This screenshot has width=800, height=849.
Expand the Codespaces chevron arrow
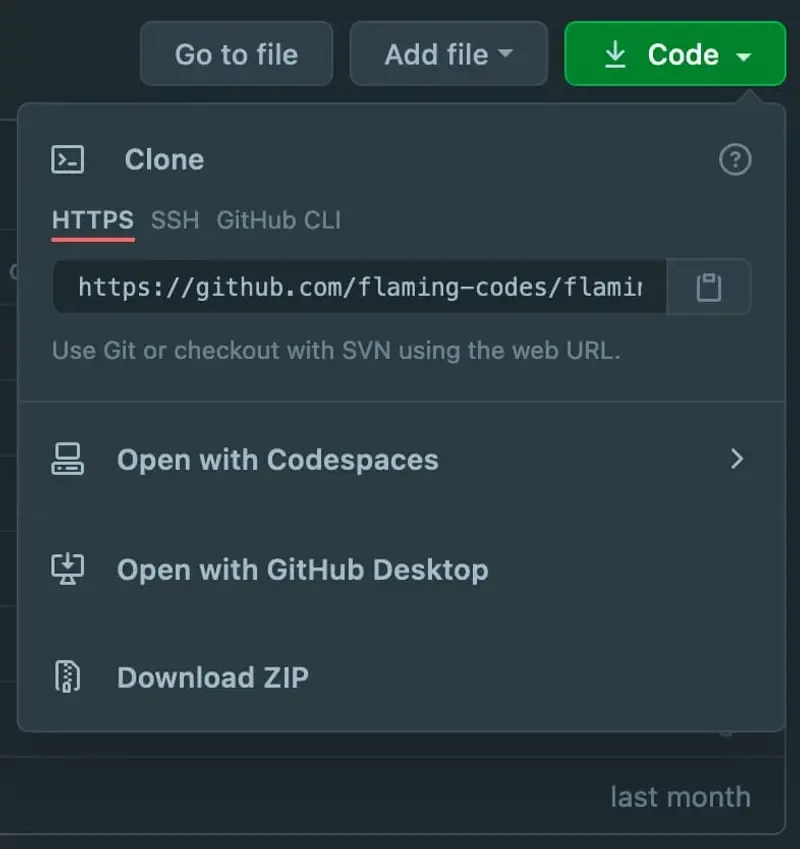pos(737,459)
